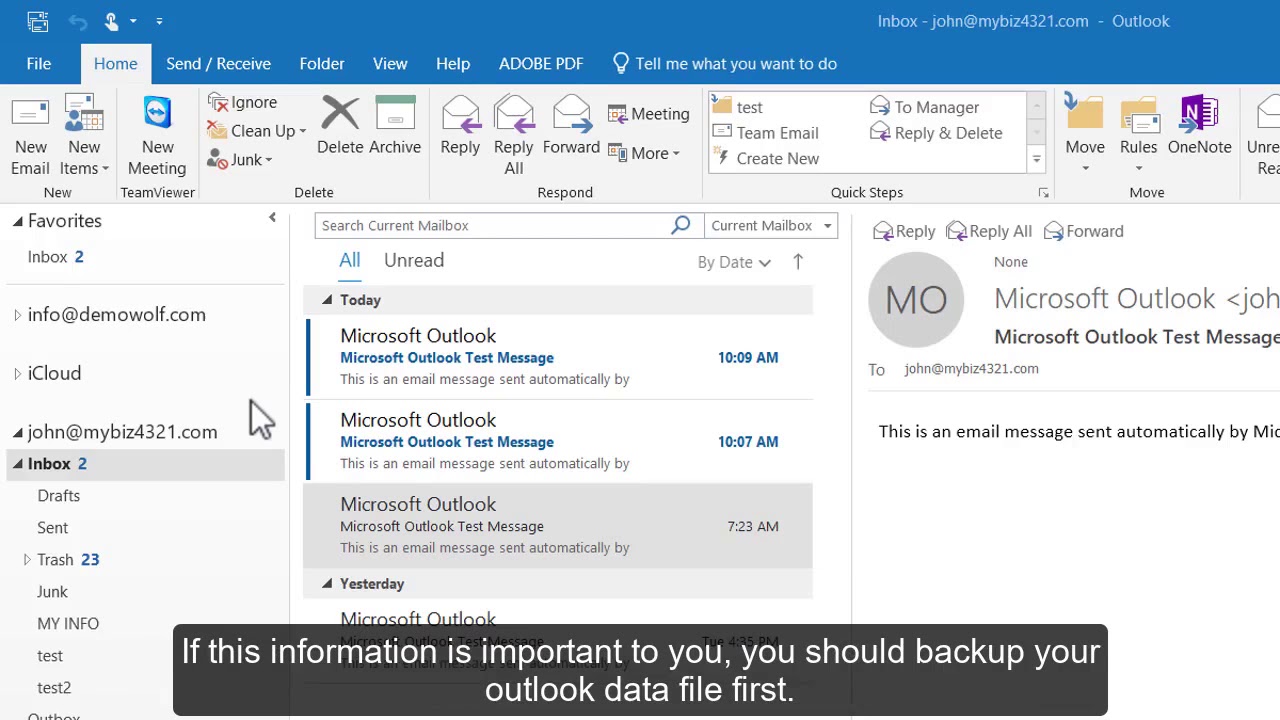The height and width of the screenshot is (720, 1280).
Task: Open the test2 folder
Action: click(54, 688)
